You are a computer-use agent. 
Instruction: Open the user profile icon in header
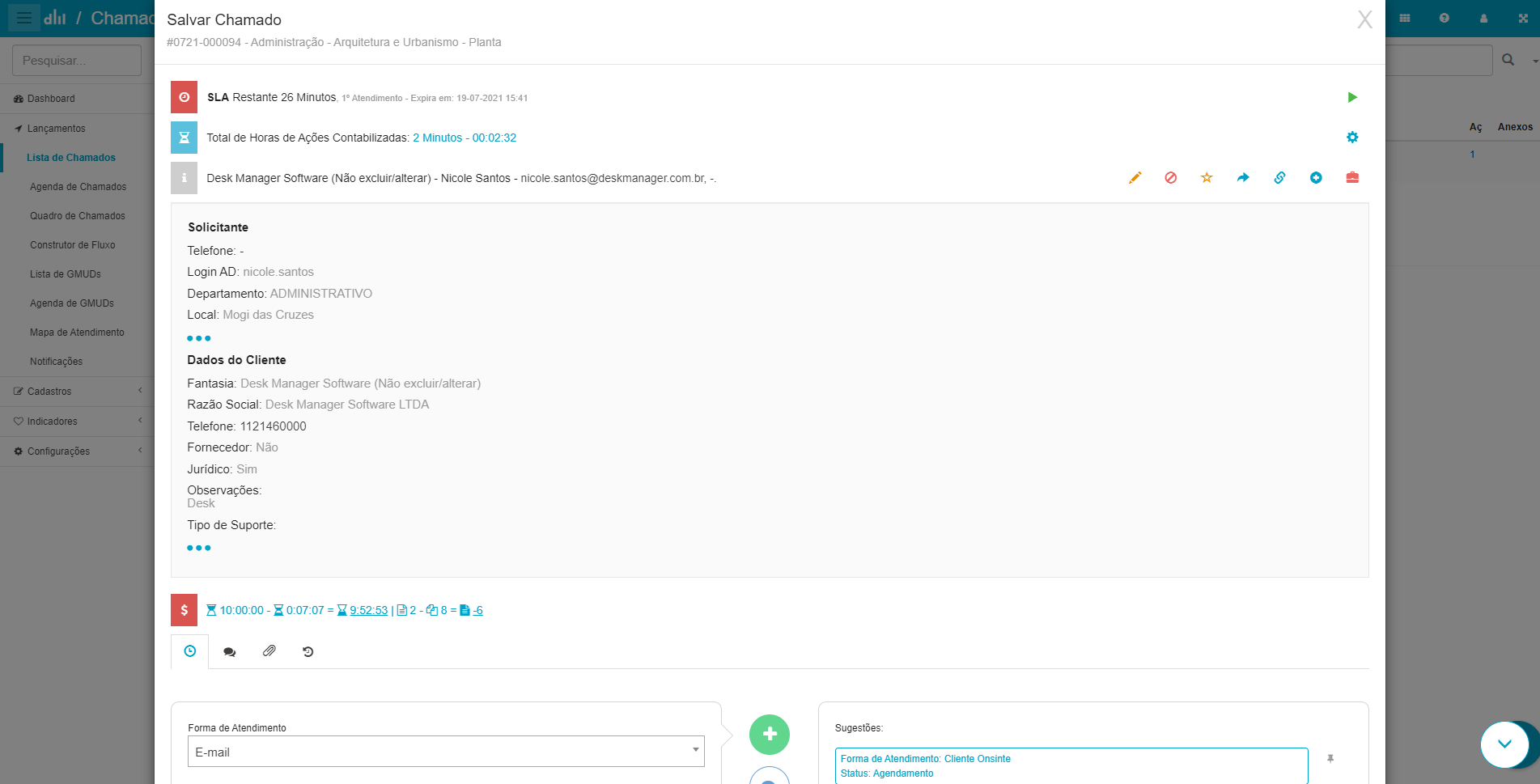point(1483,18)
